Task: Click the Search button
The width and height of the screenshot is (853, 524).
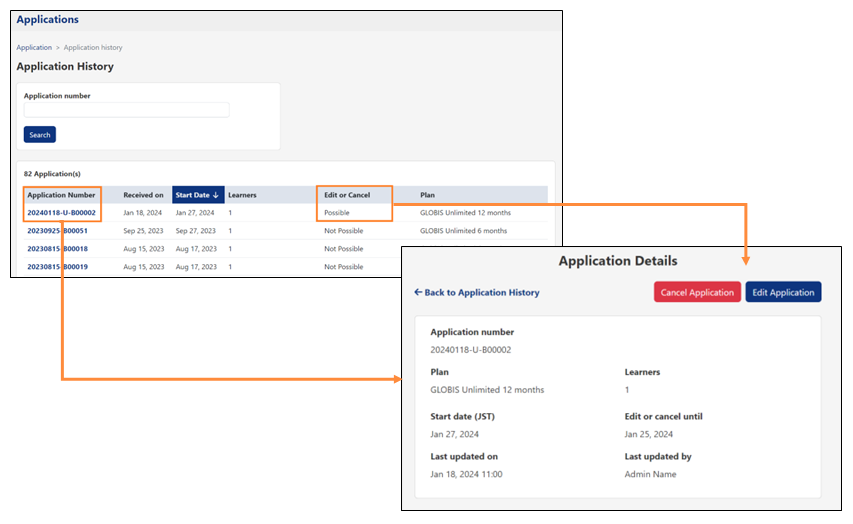Action: pyautogui.click(x=40, y=135)
